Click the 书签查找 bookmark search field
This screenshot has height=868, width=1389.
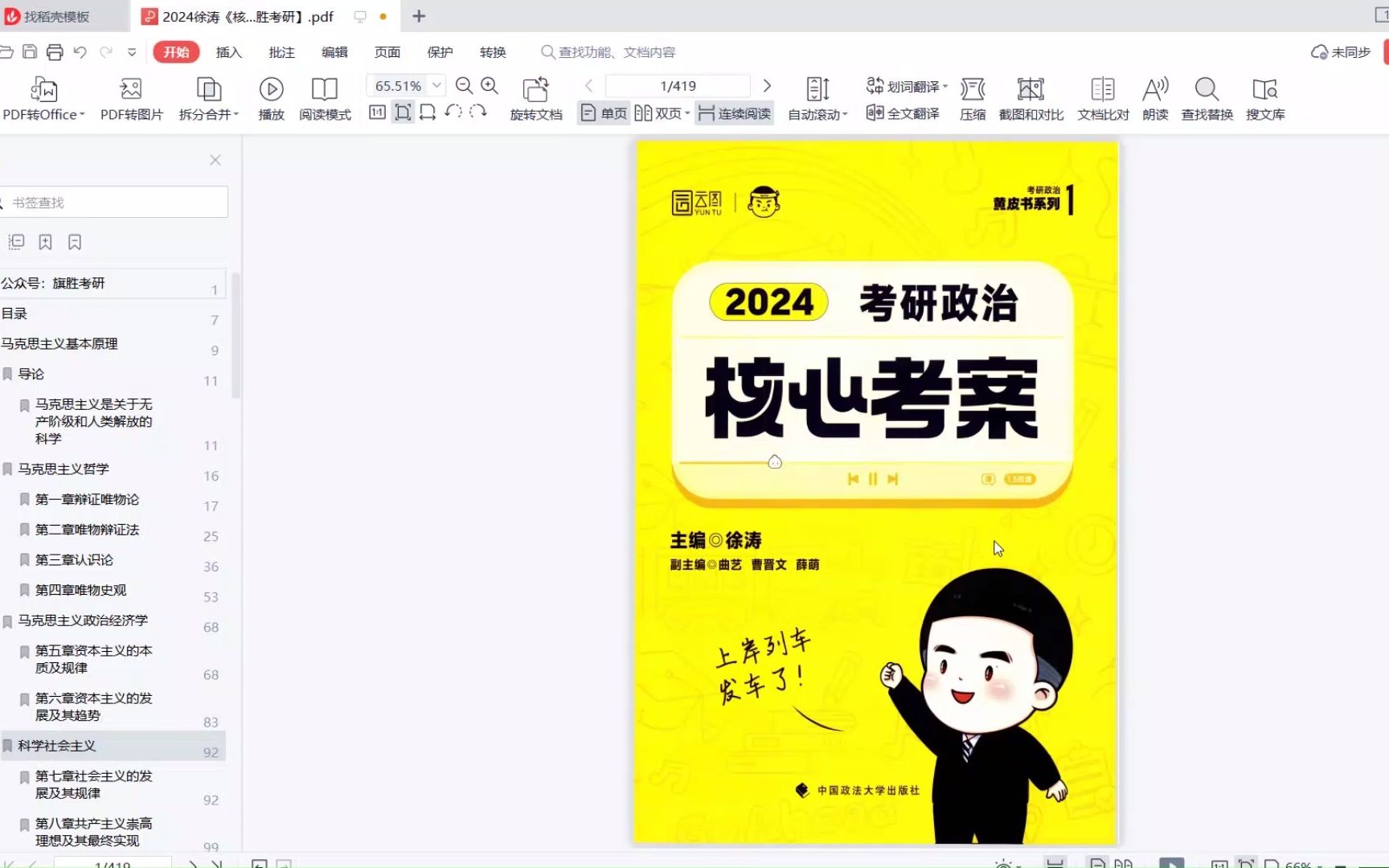[x=114, y=203]
